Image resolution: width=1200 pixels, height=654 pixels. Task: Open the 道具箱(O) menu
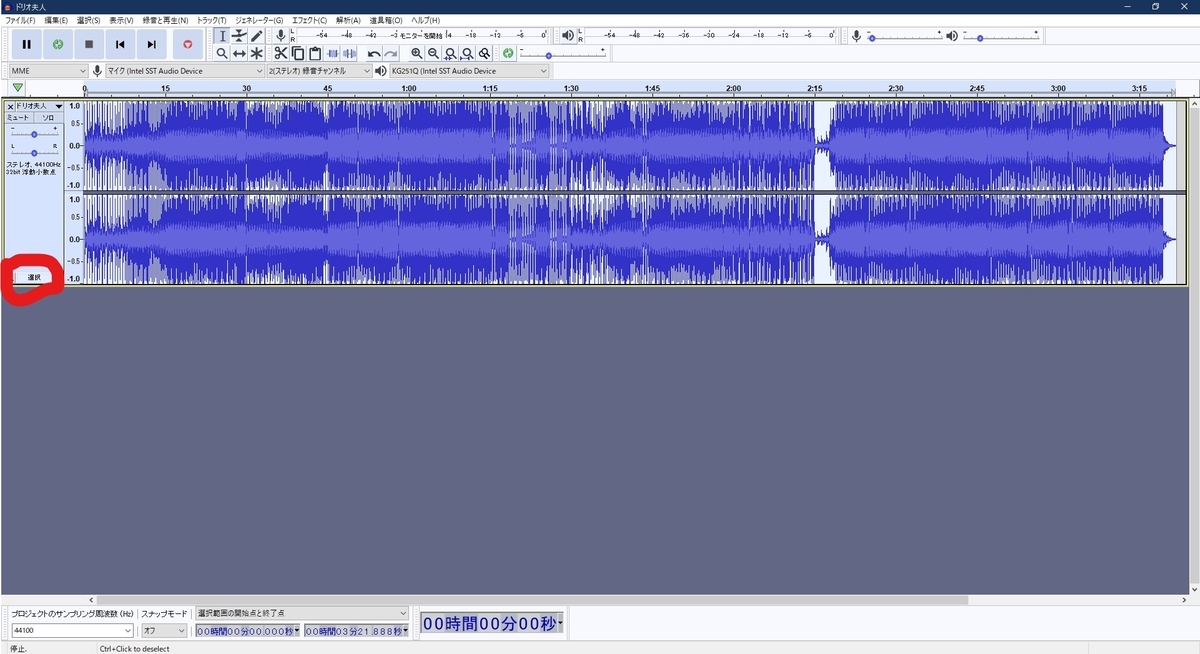tap(386, 20)
